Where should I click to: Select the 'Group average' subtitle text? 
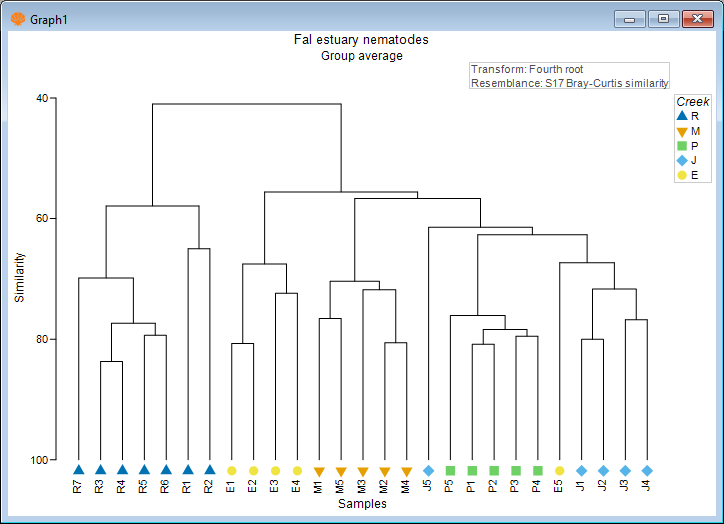click(361, 56)
